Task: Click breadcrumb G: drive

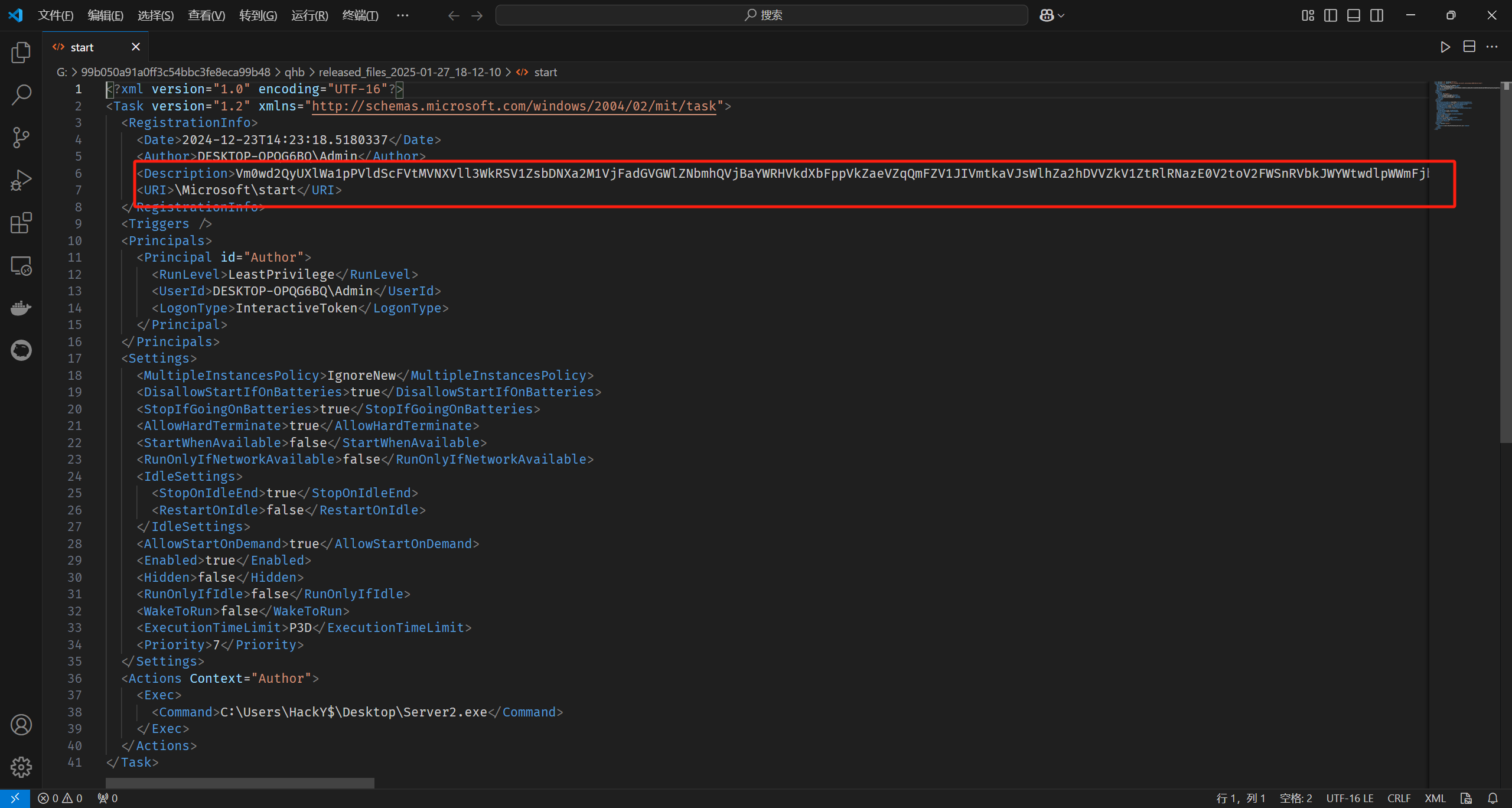Action: coord(62,72)
